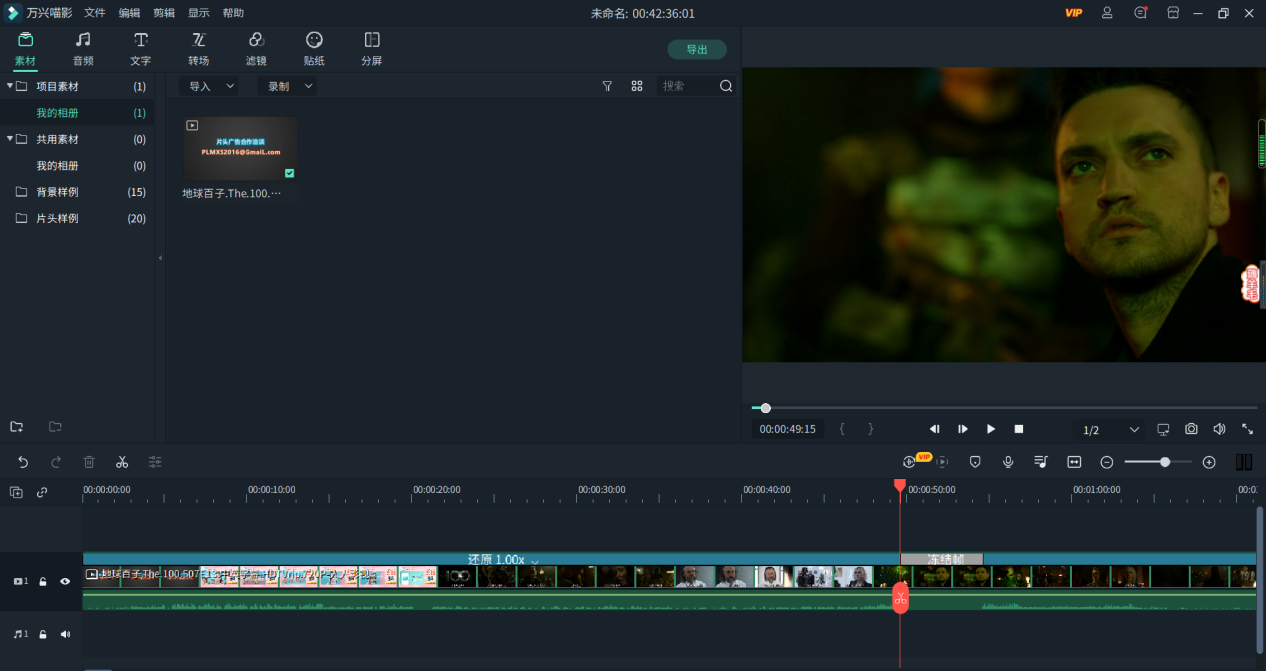
Task: Toggle the lock on video track 1
Action: coord(43,581)
